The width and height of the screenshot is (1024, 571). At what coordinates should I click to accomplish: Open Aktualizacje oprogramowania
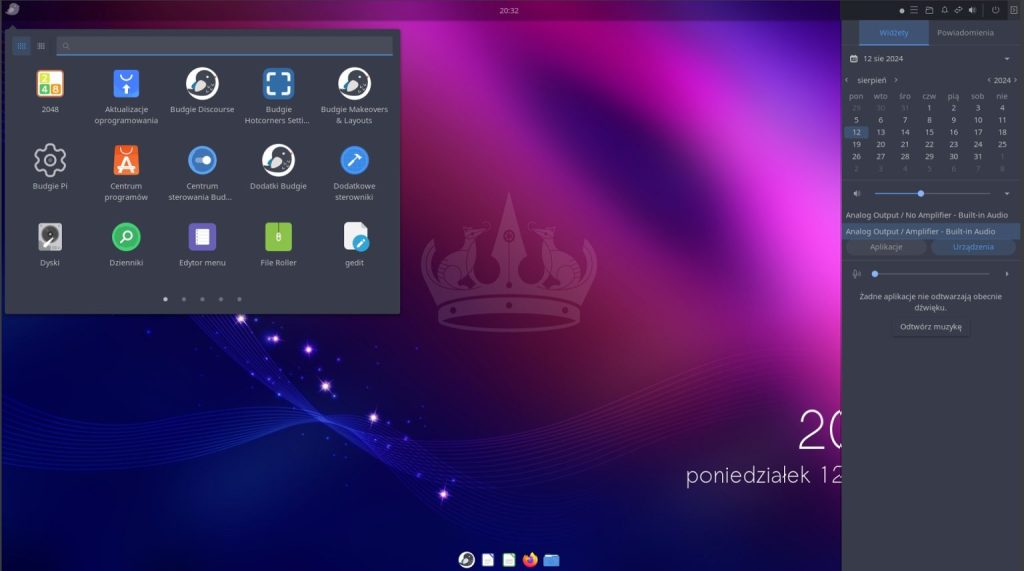click(126, 95)
